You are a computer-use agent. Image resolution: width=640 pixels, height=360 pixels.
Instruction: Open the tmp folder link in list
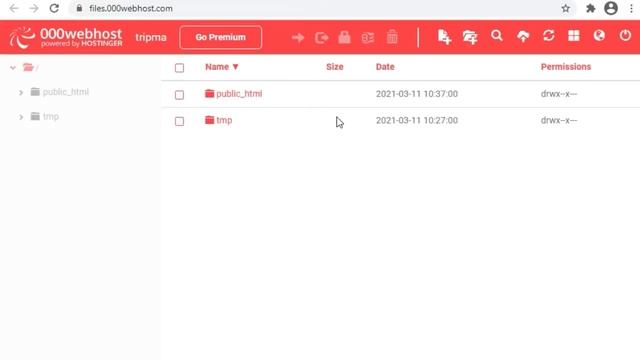(x=224, y=120)
